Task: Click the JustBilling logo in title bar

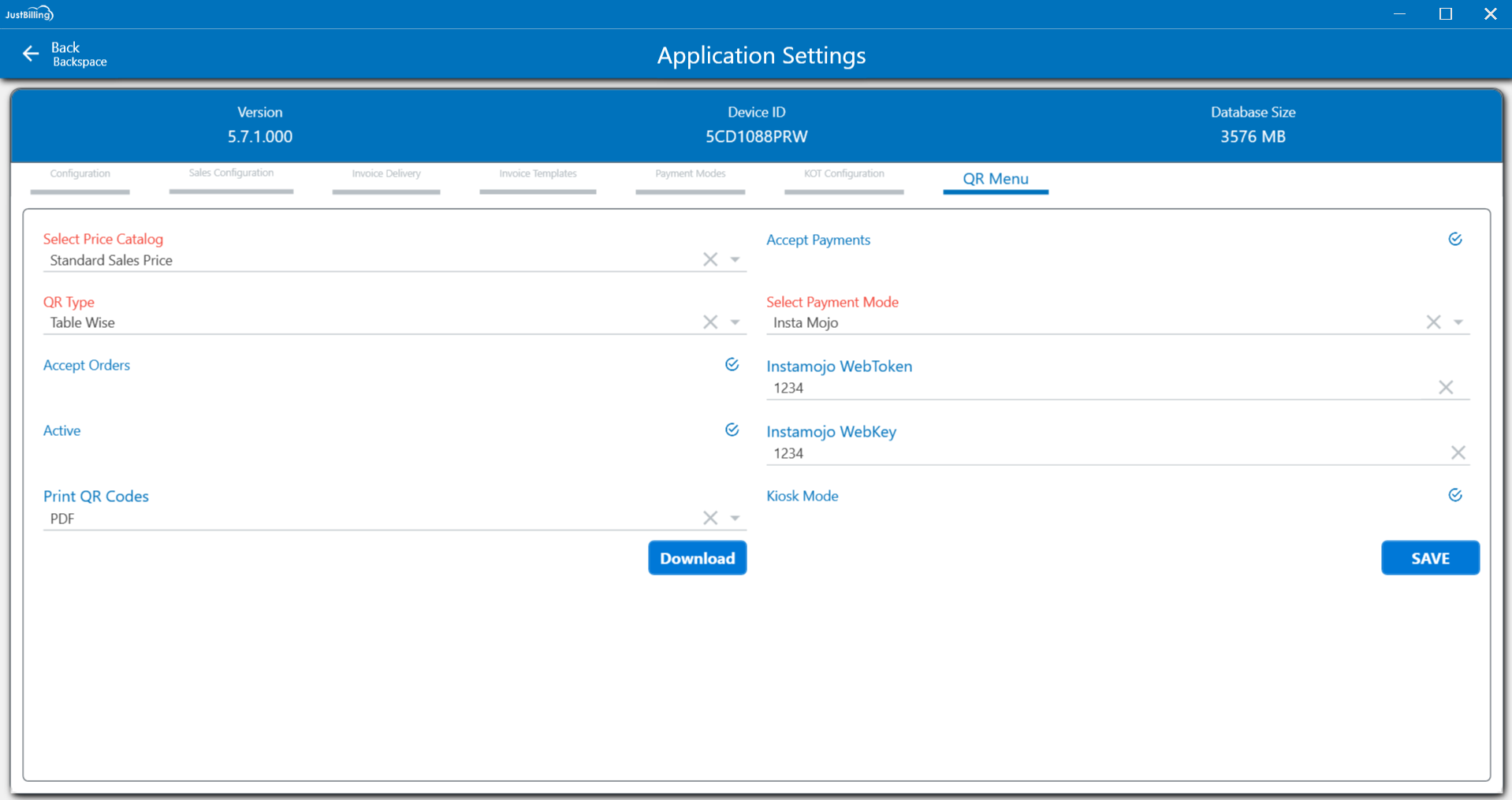Action: click(x=29, y=13)
